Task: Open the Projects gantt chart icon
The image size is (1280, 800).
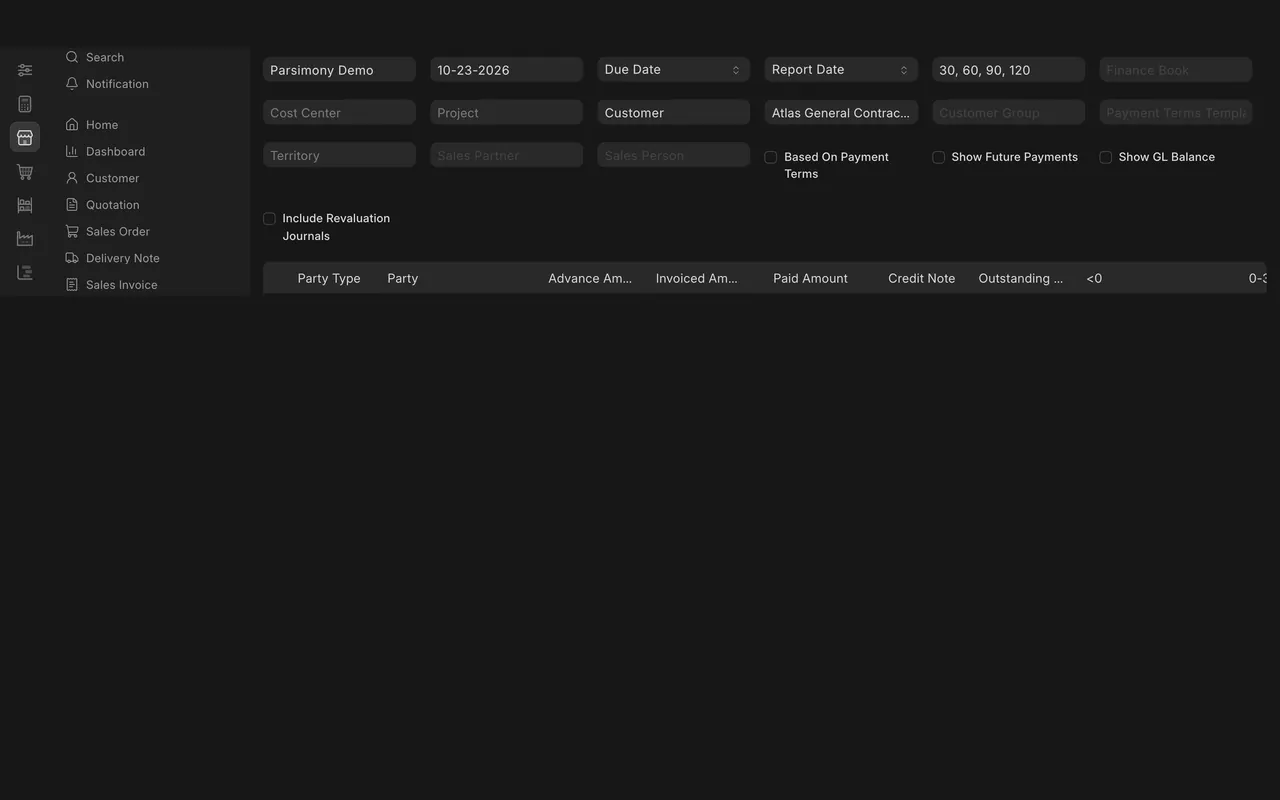Action: click(x=25, y=273)
